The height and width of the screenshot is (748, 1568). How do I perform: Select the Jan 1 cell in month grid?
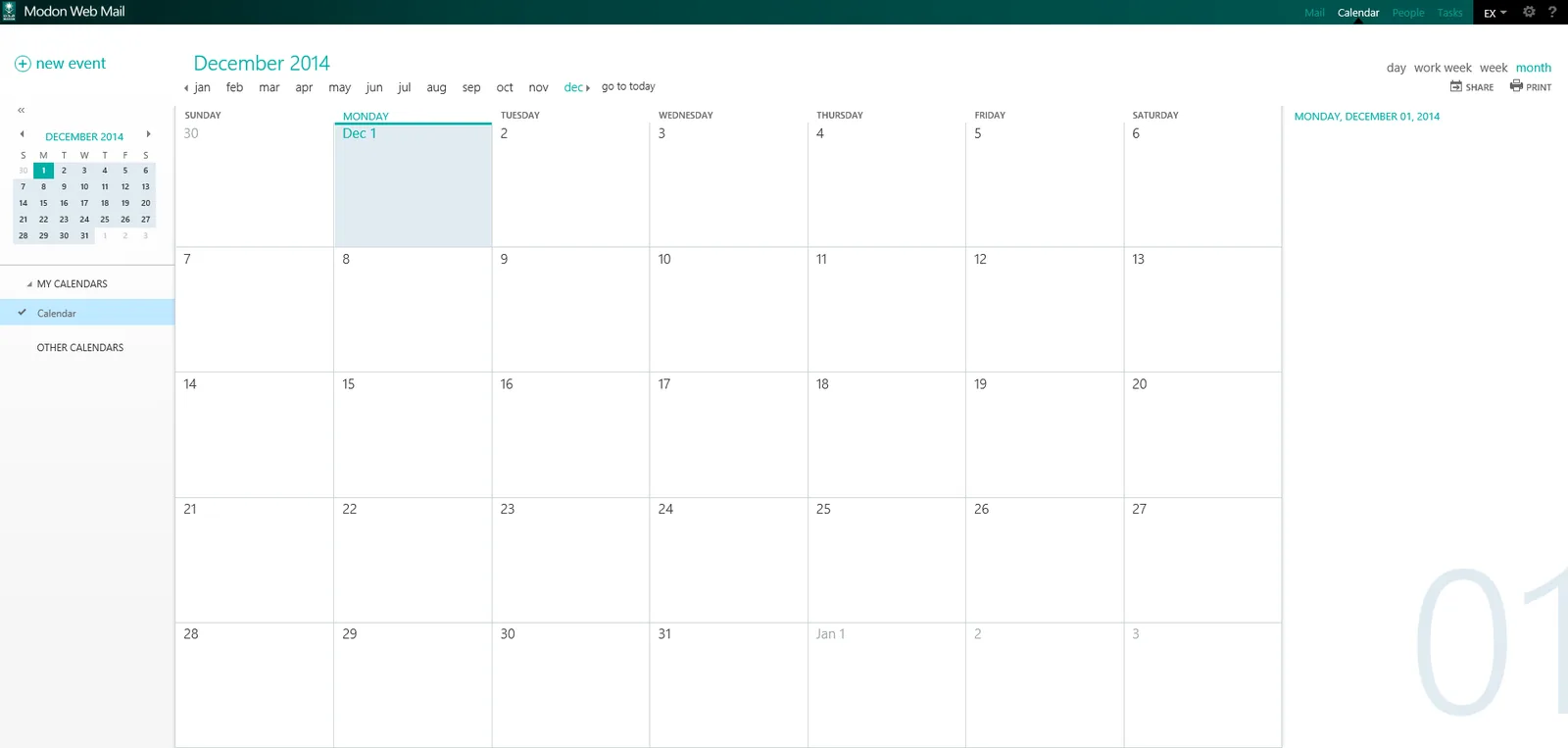tap(887, 685)
